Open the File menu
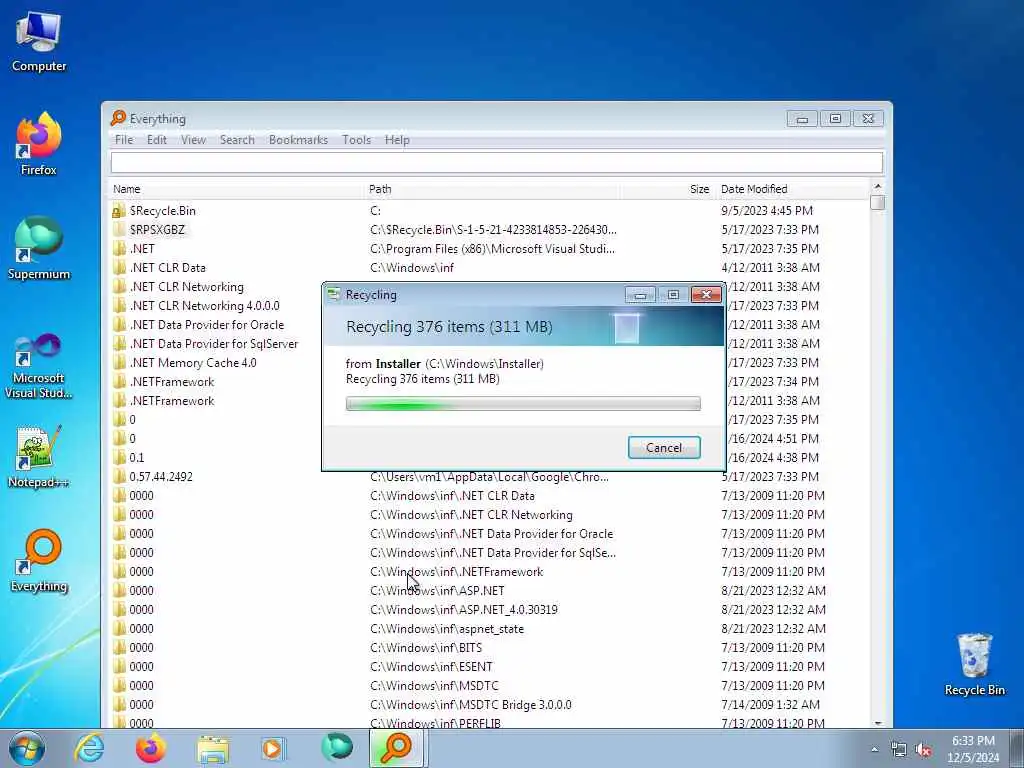The height and width of the screenshot is (768, 1024). [x=123, y=140]
